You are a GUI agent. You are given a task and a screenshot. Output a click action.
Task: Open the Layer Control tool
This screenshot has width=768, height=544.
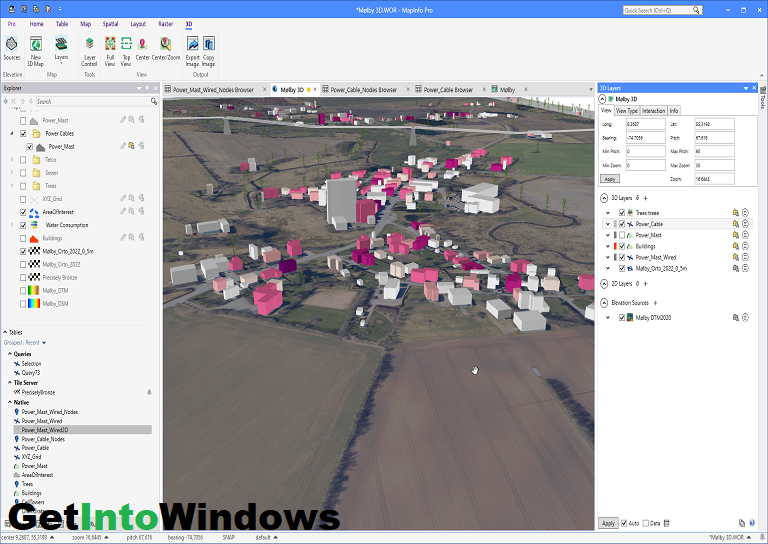pos(89,51)
